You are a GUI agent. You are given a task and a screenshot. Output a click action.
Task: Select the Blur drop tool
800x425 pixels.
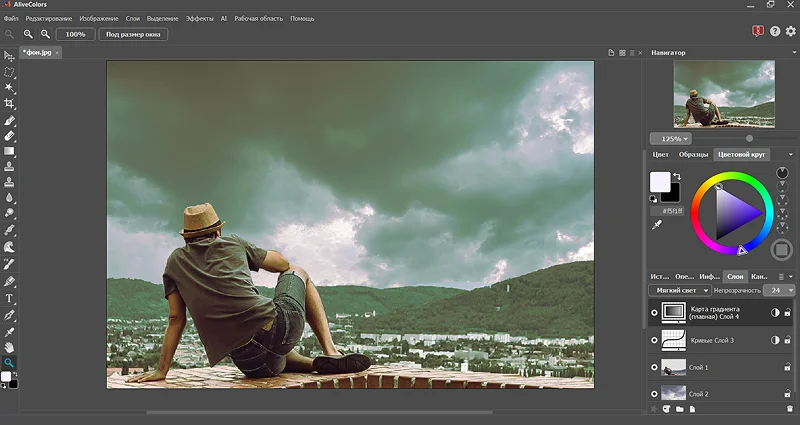tap(9, 197)
